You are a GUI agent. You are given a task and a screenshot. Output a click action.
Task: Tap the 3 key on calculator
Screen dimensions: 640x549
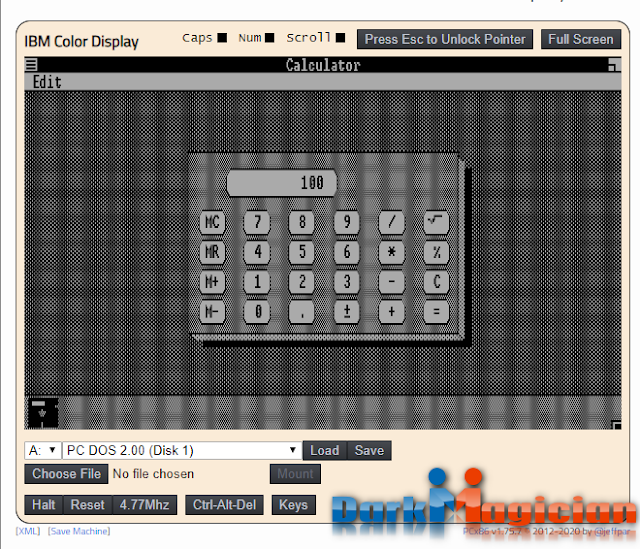347,282
